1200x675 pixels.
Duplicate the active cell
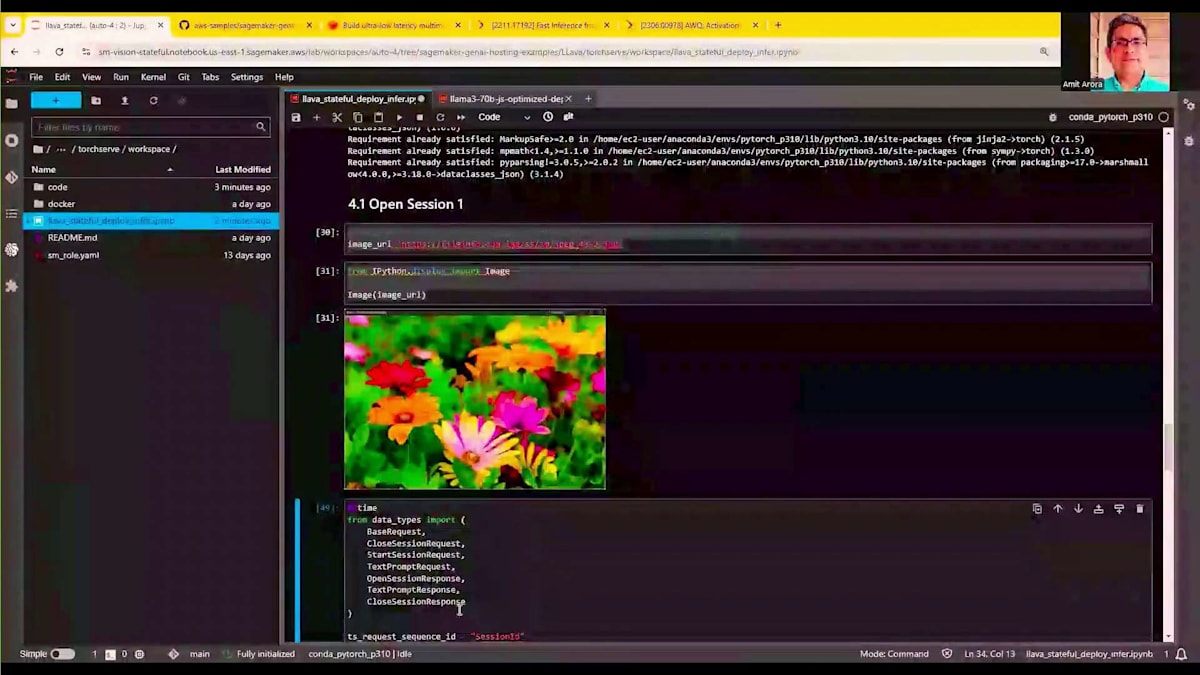[x=1037, y=509]
